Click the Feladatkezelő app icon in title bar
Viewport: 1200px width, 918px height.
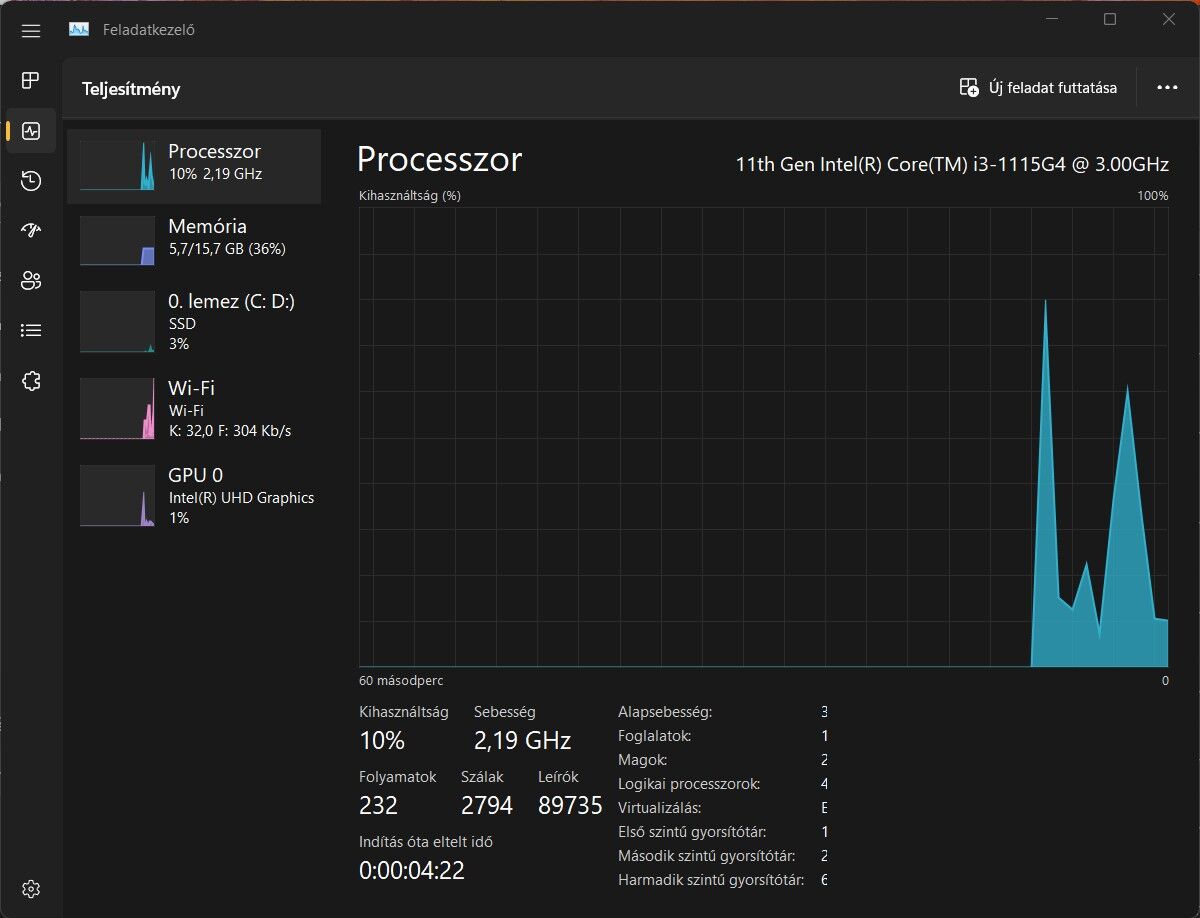(79, 29)
